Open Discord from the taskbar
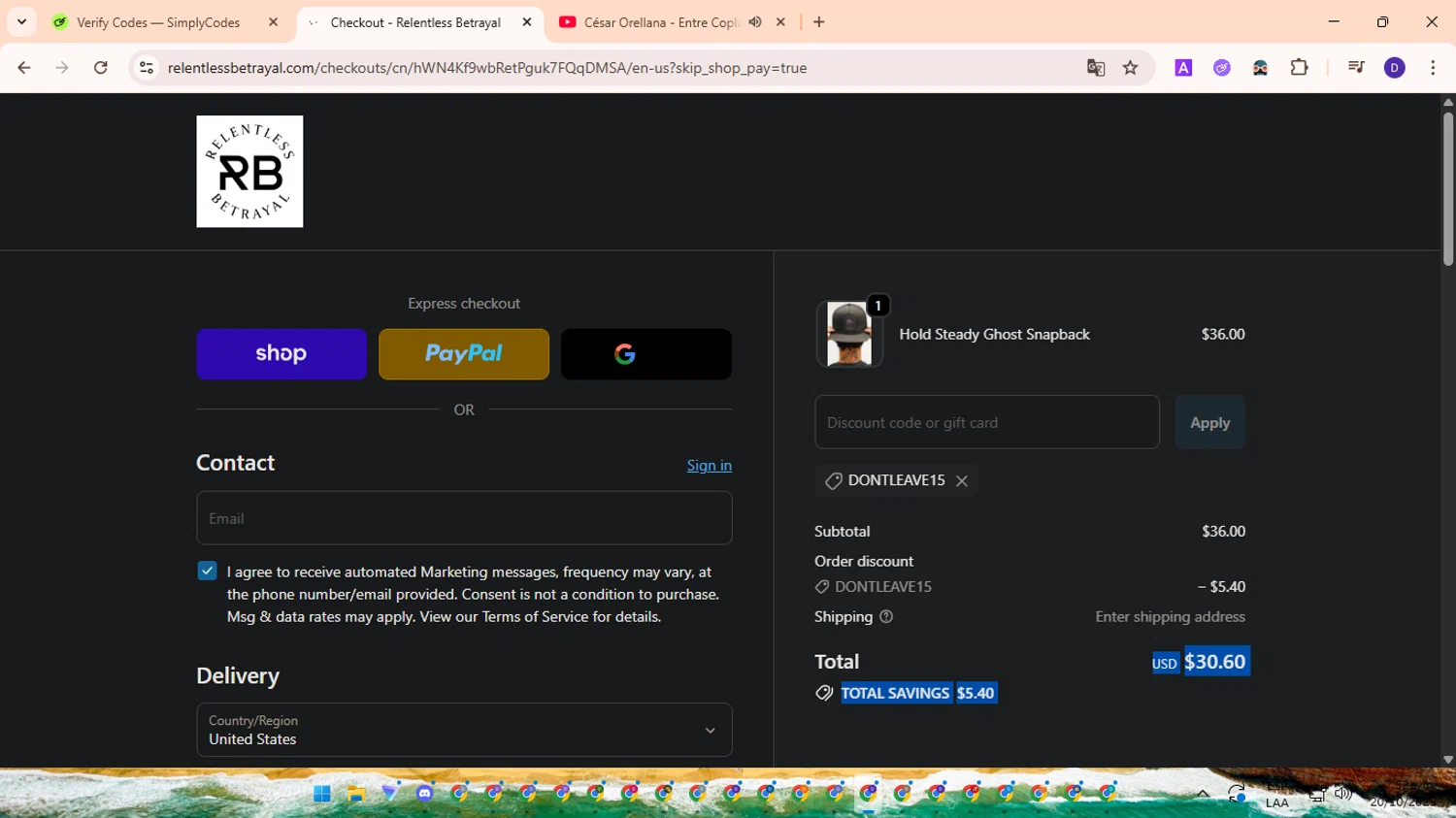 click(425, 794)
